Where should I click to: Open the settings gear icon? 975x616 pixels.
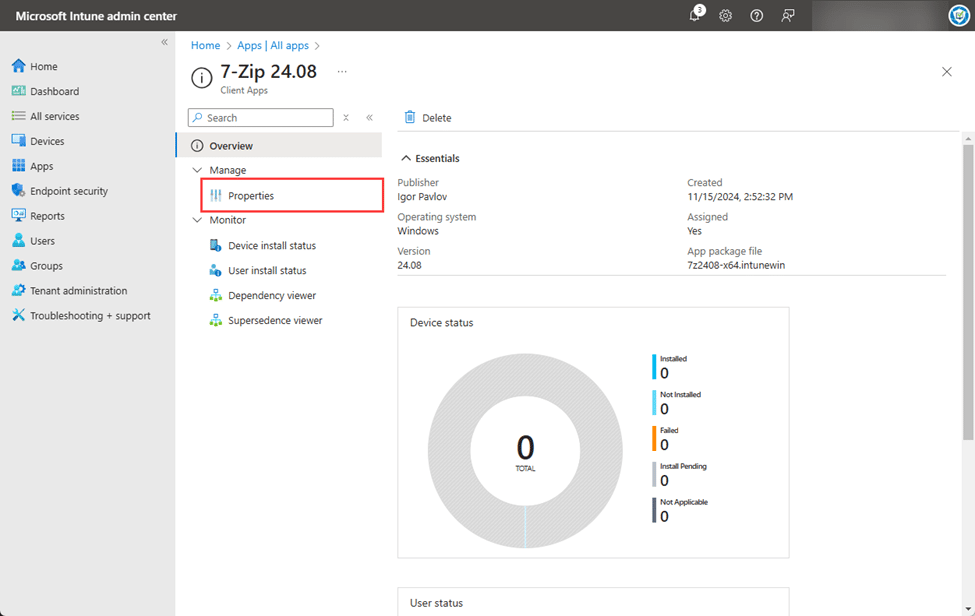point(726,16)
